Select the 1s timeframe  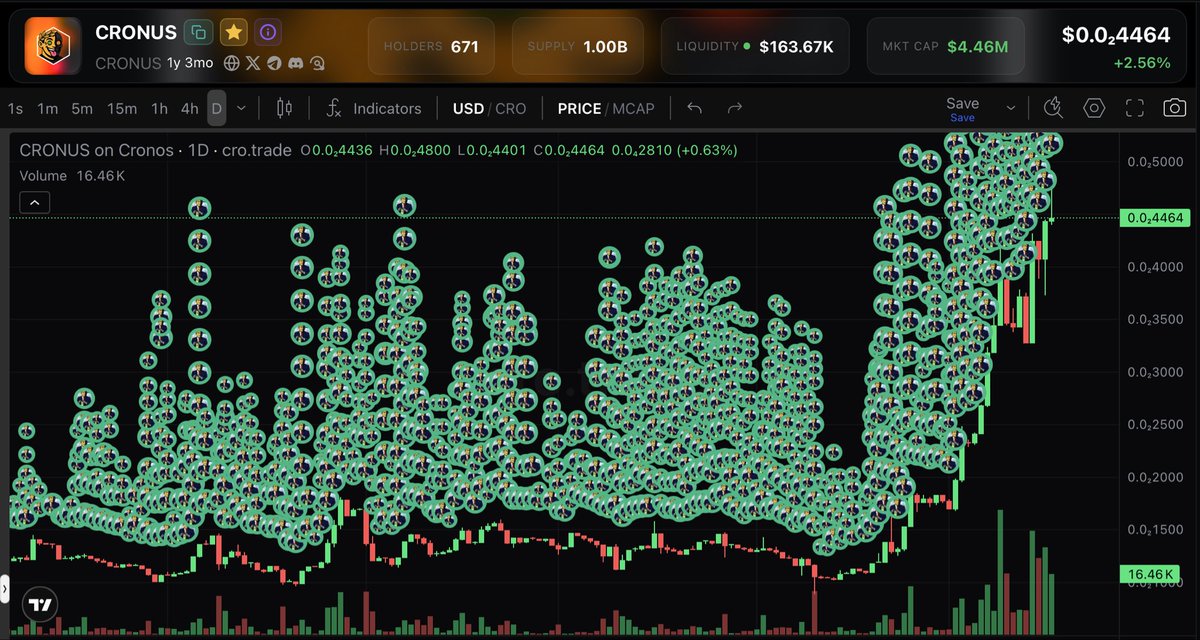15,108
